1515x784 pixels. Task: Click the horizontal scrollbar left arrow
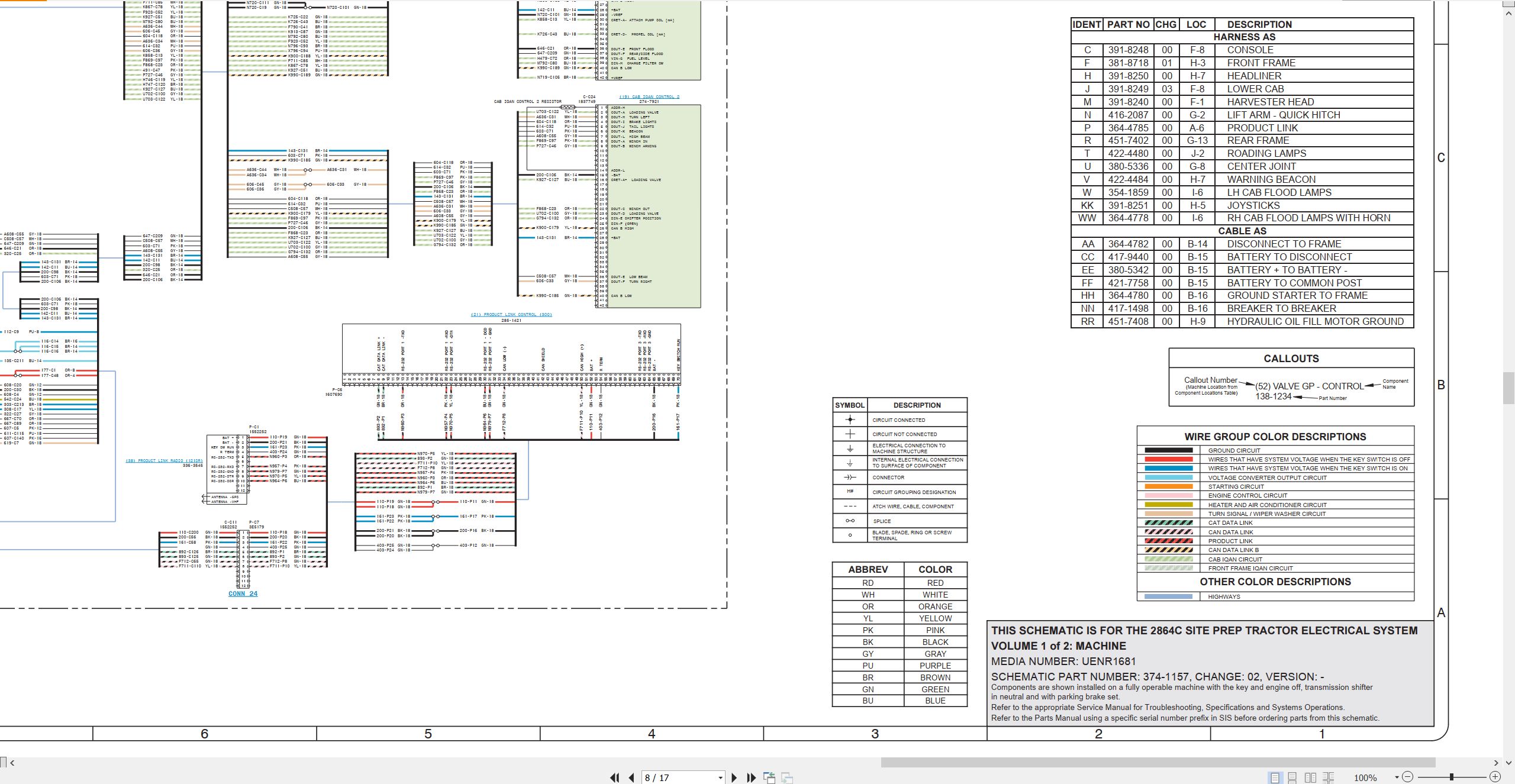pyautogui.click(x=12, y=763)
